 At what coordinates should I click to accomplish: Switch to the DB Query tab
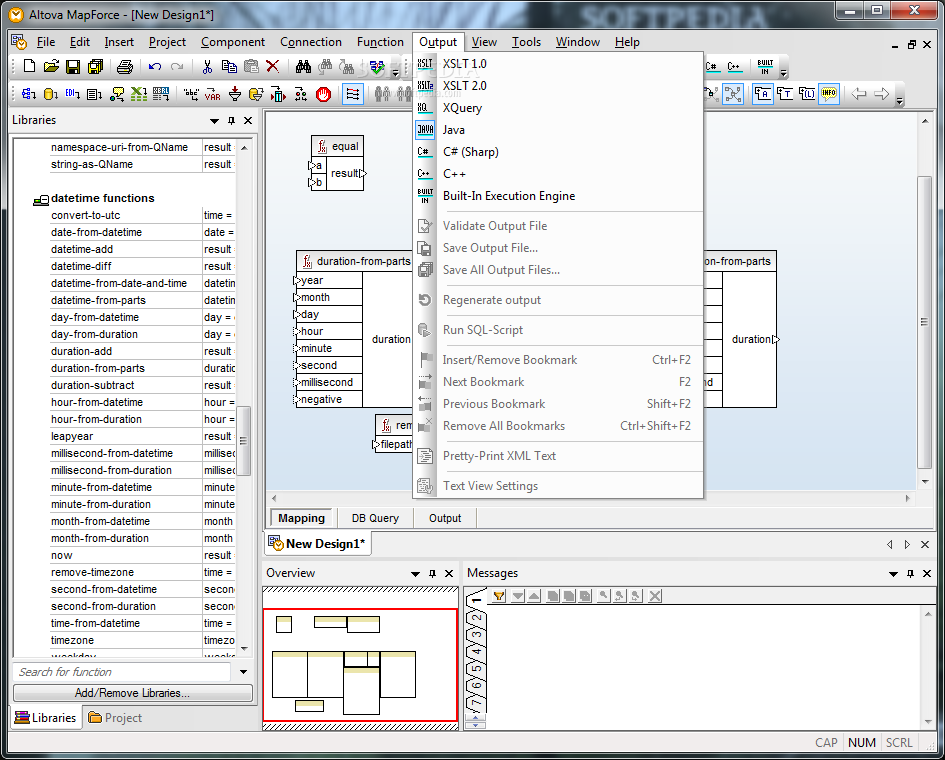tap(375, 518)
